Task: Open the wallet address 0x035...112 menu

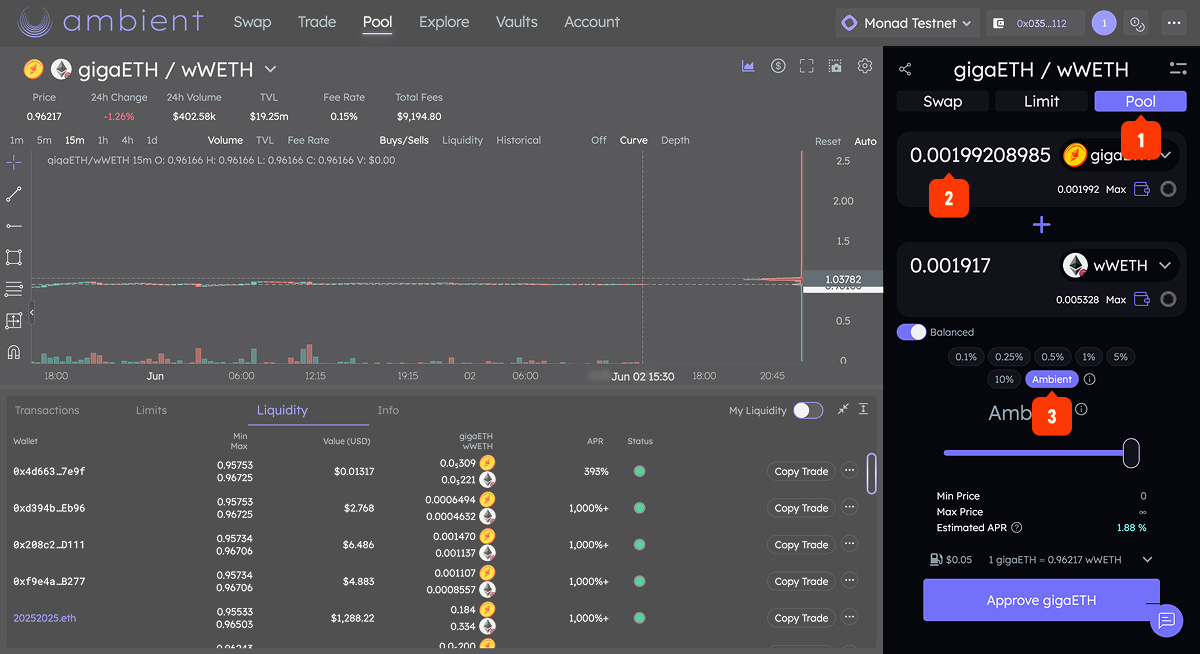Action: click(x=1035, y=23)
